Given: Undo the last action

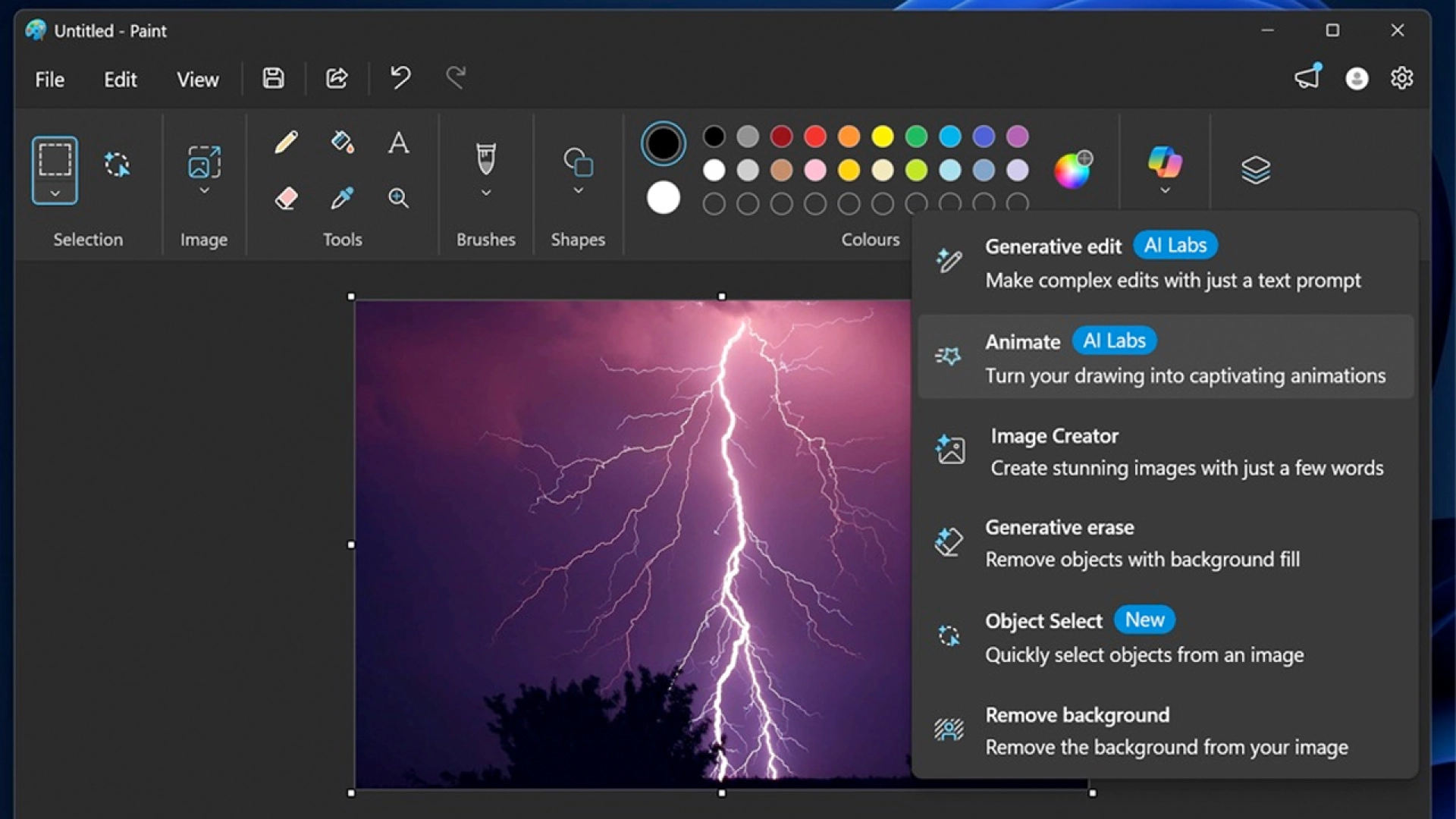Looking at the screenshot, I should tap(400, 78).
